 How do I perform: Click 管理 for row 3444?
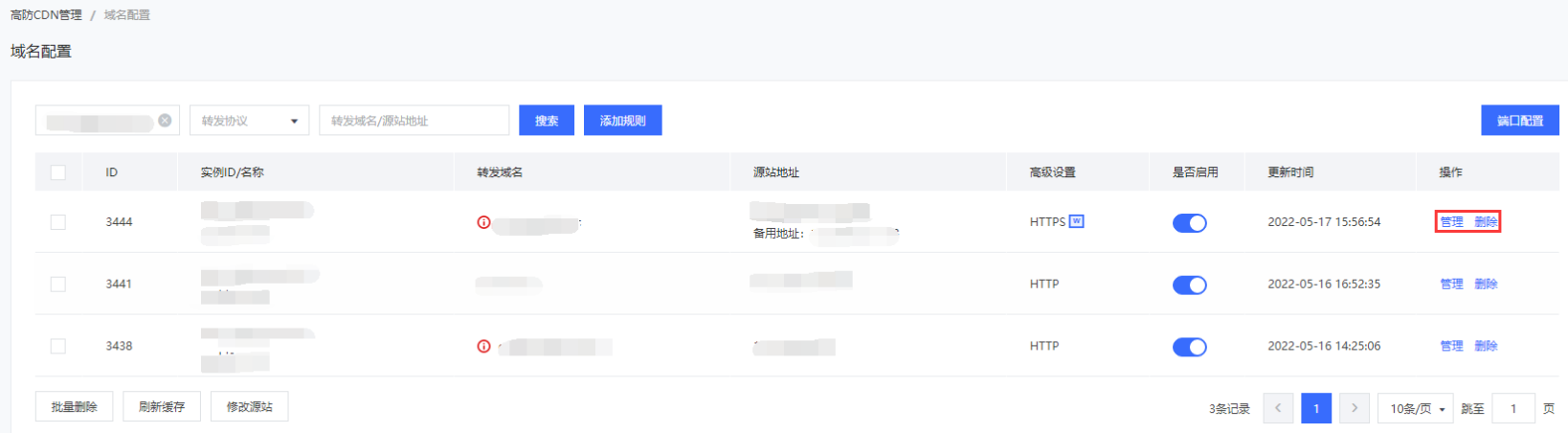[1451, 222]
